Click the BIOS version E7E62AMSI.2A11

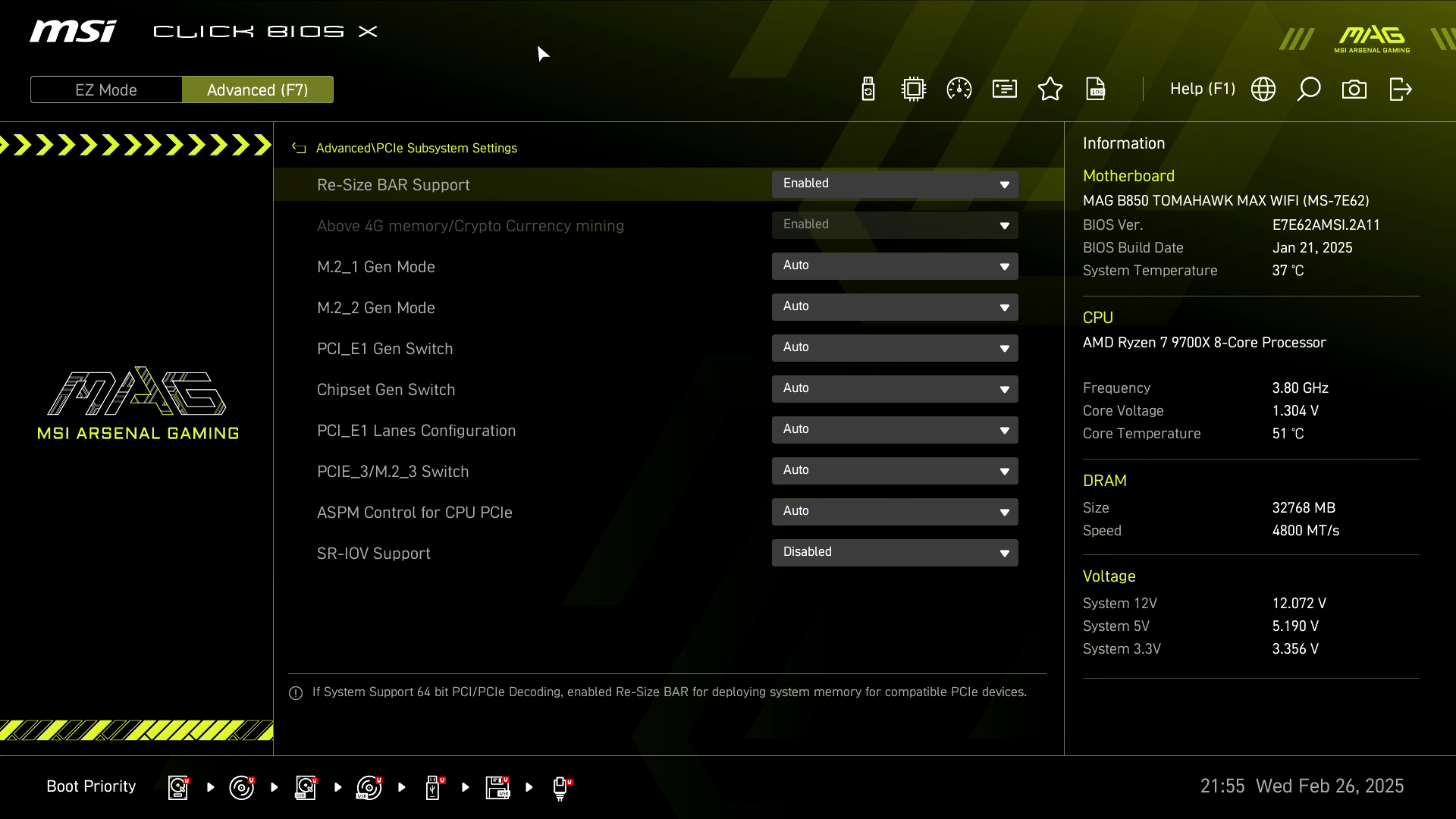point(1326,225)
